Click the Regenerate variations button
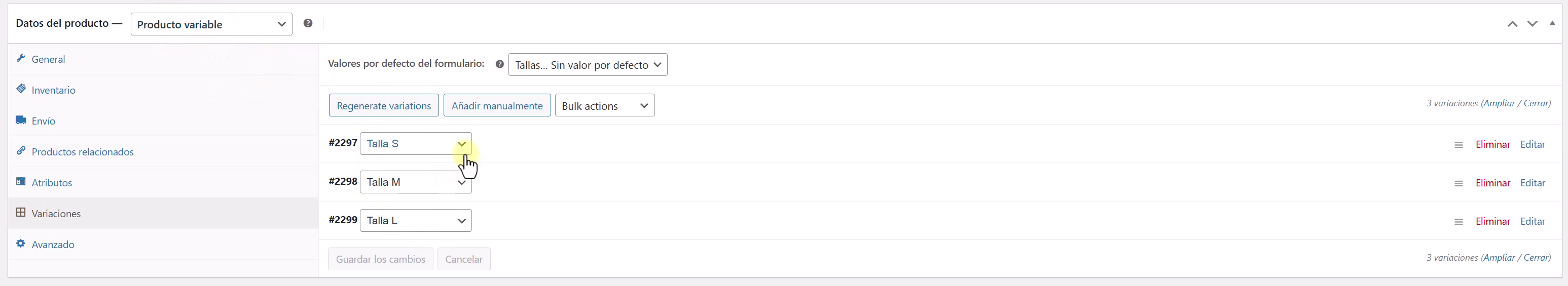1568x286 pixels. point(383,106)
